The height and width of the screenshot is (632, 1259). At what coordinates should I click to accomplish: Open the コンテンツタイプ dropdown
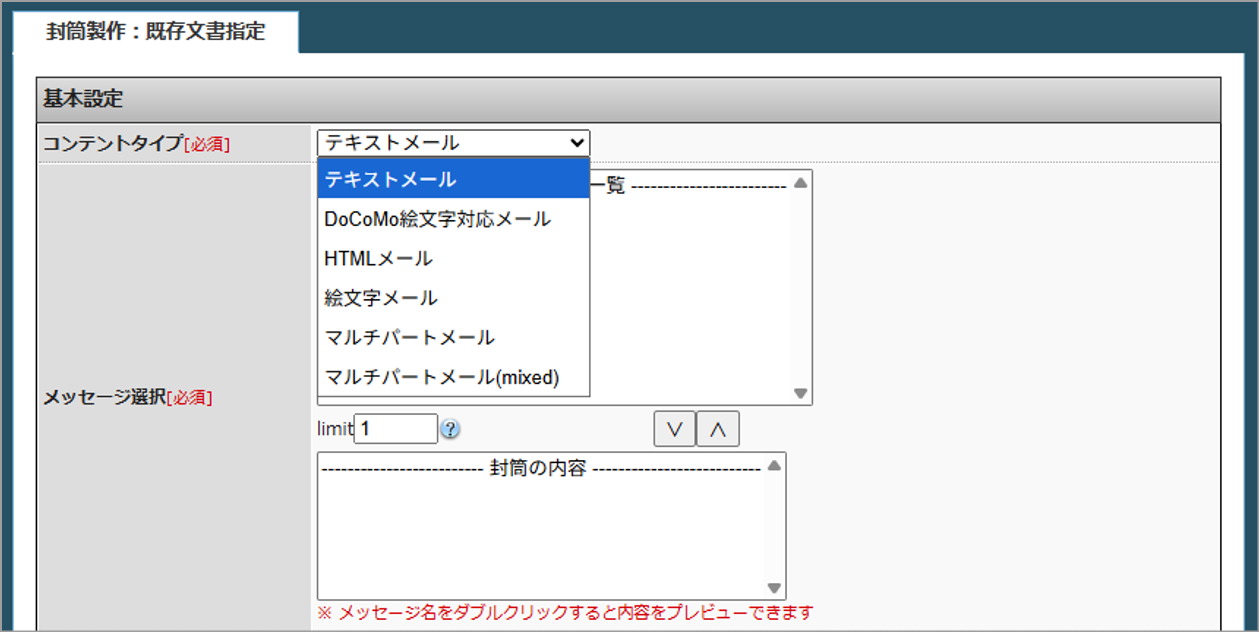453,143
